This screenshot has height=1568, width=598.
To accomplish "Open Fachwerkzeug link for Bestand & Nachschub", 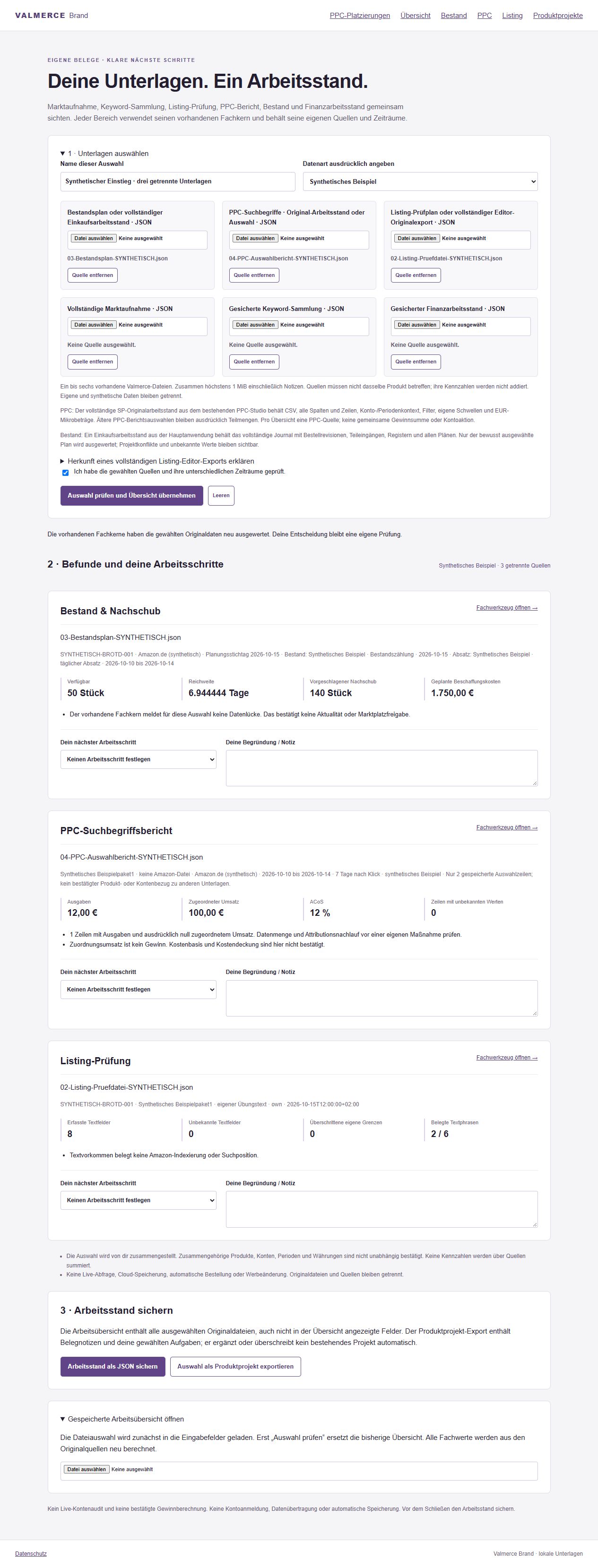I will coord(507,607).
